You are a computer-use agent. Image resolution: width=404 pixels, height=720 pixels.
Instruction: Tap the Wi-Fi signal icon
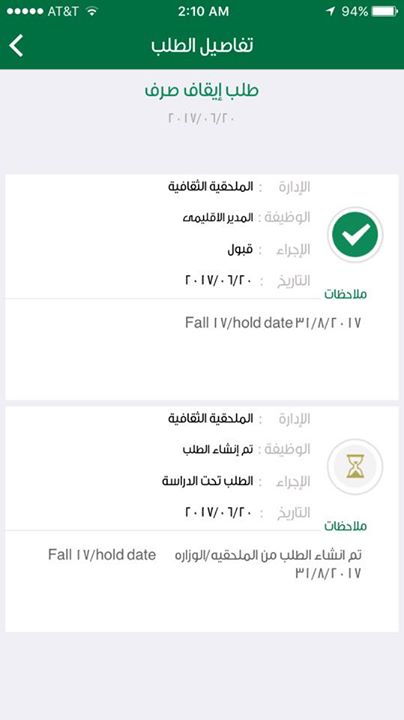click(92, 11)
